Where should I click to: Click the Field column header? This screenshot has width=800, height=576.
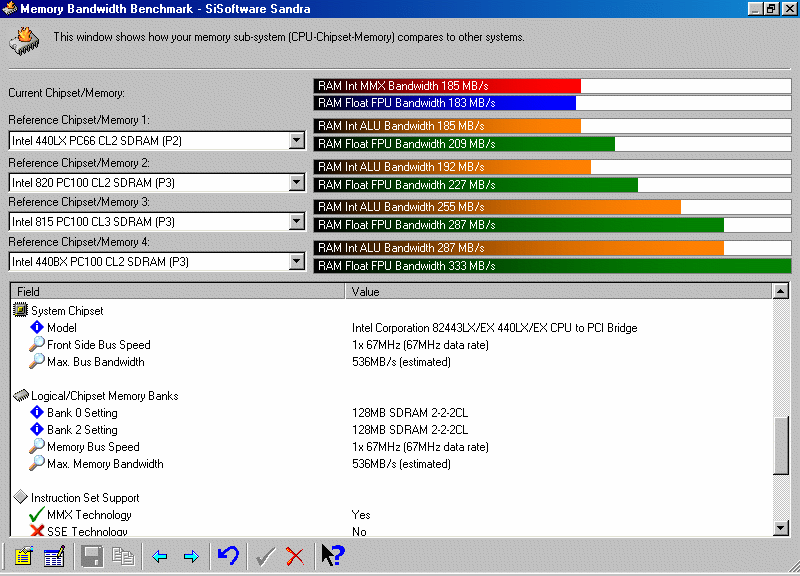pos(178,291)
